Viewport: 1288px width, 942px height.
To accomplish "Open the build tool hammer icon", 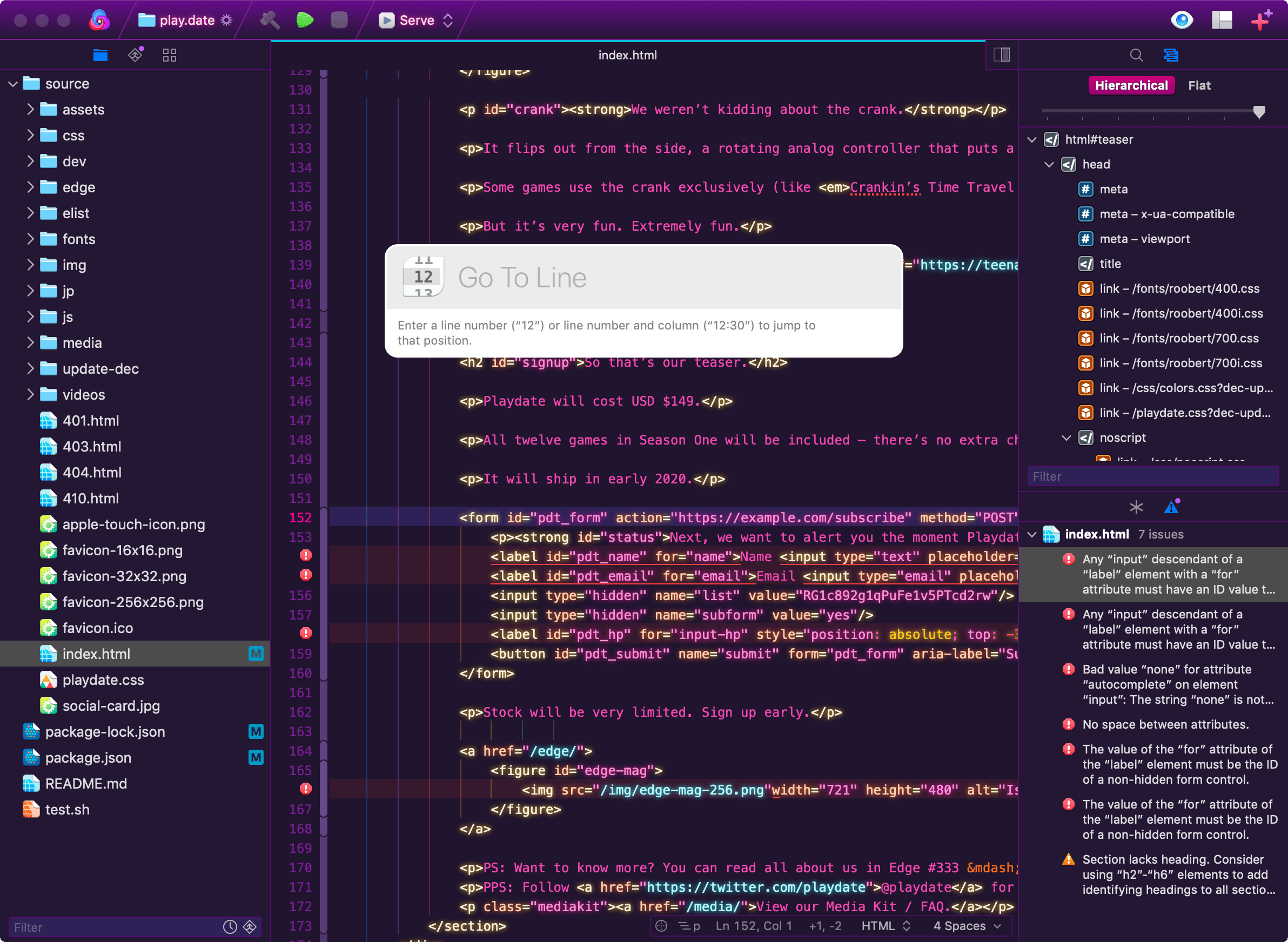I will pos(270,21).
